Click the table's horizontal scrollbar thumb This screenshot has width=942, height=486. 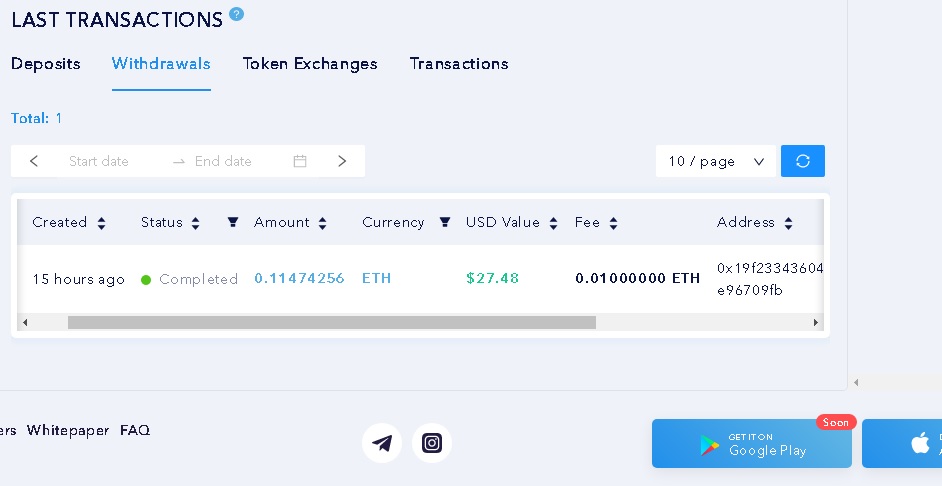(332, 323)
